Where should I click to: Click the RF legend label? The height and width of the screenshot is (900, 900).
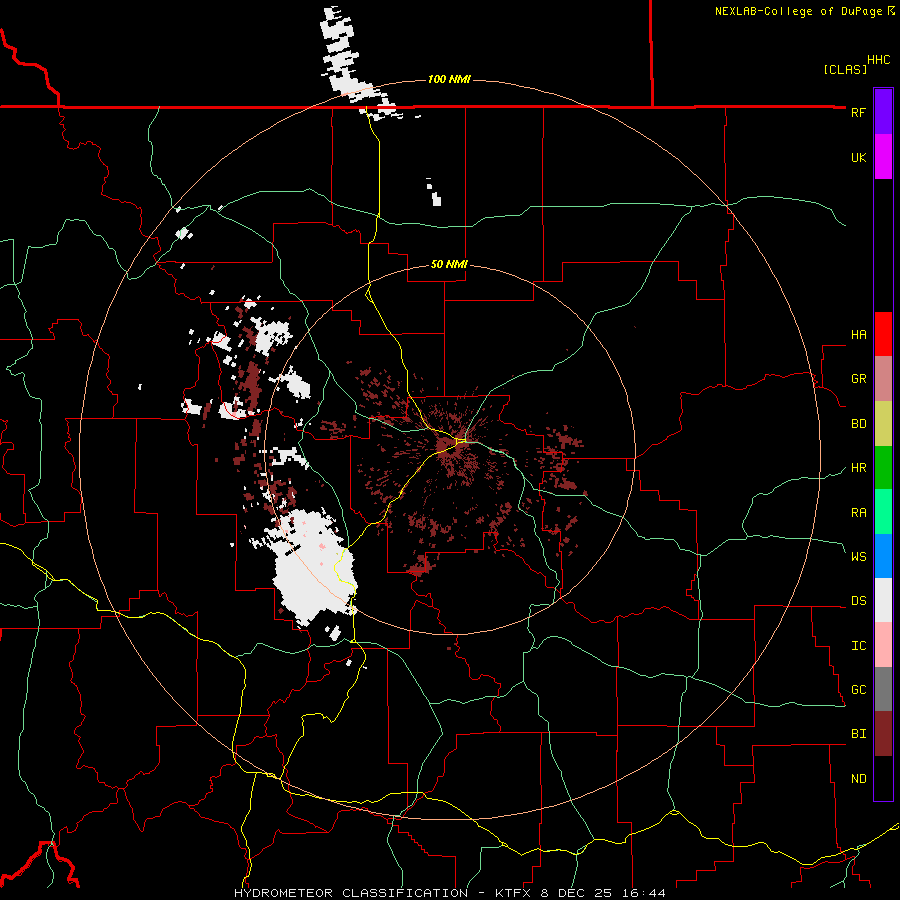click(858, 112)
